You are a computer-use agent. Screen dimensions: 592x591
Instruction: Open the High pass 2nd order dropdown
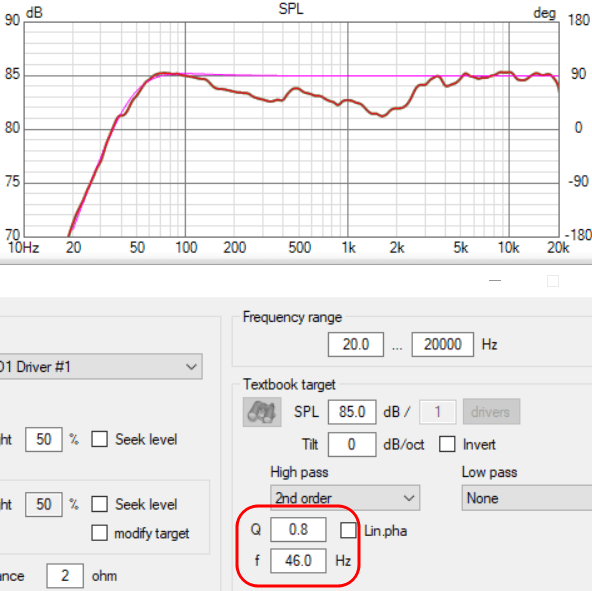click(345, 498)
